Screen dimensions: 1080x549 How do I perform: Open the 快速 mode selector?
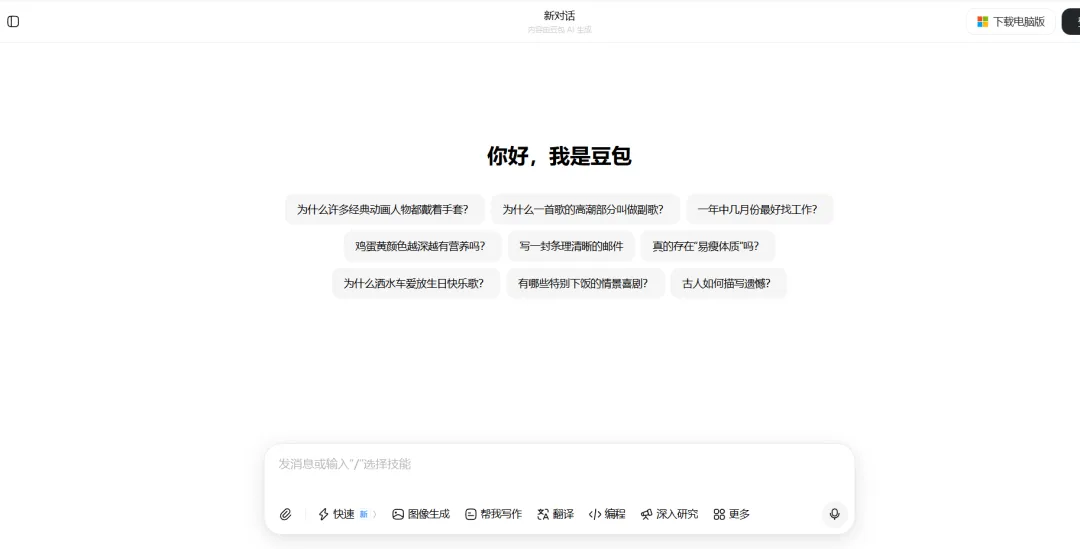point(347,514)
